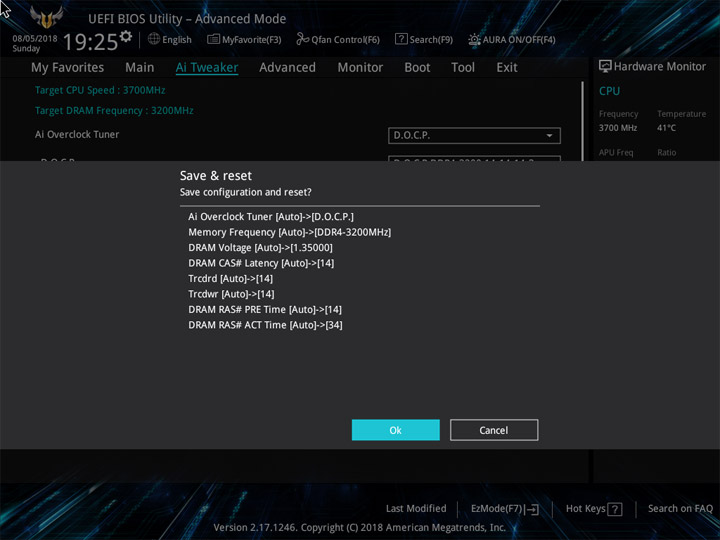Open Search(F9)

click(424, 39)
